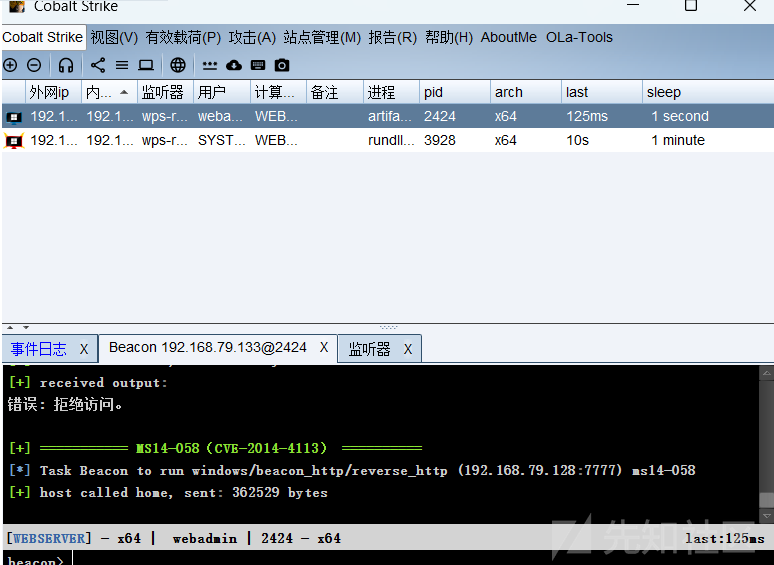Screen dimensions: 774x565
Task: Sort by the 用户 column header
Action: 222,92
